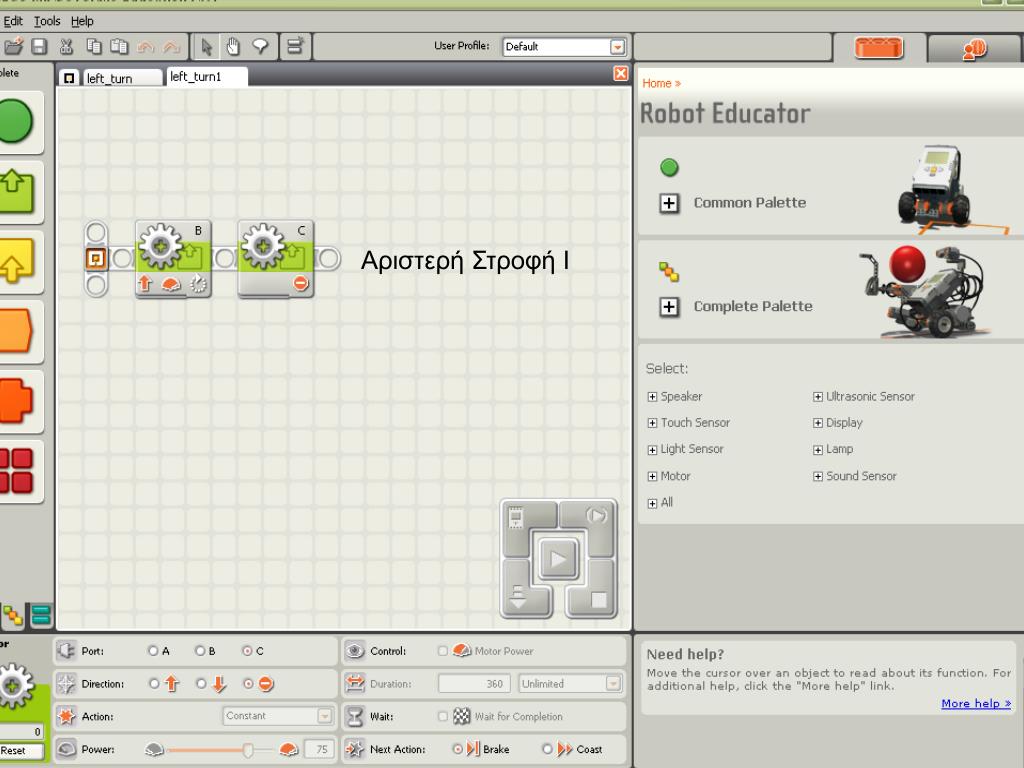Expand the Common Palette section

pyautogui.click(x=669, y=203)
